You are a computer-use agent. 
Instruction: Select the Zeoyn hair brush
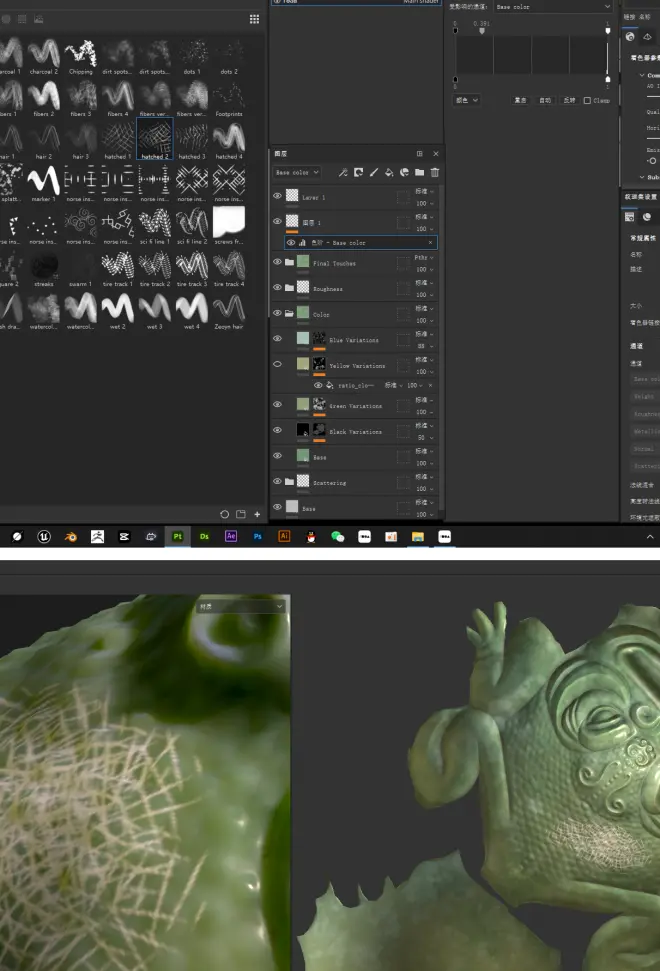click(x=229, y=311)
